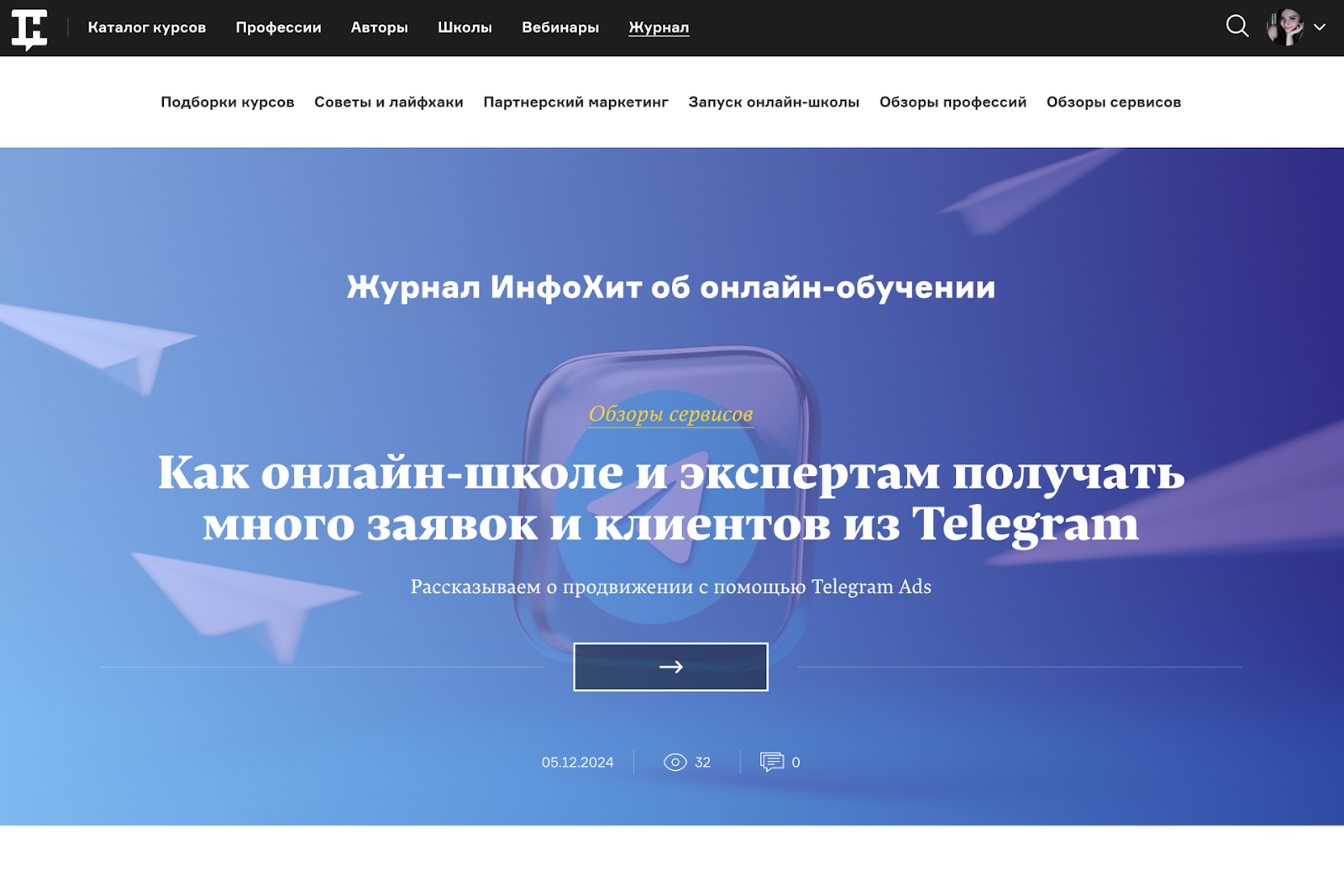Go to Профессии section
Viewport: 1344px width, 896px height.
(x=278, y=28)
